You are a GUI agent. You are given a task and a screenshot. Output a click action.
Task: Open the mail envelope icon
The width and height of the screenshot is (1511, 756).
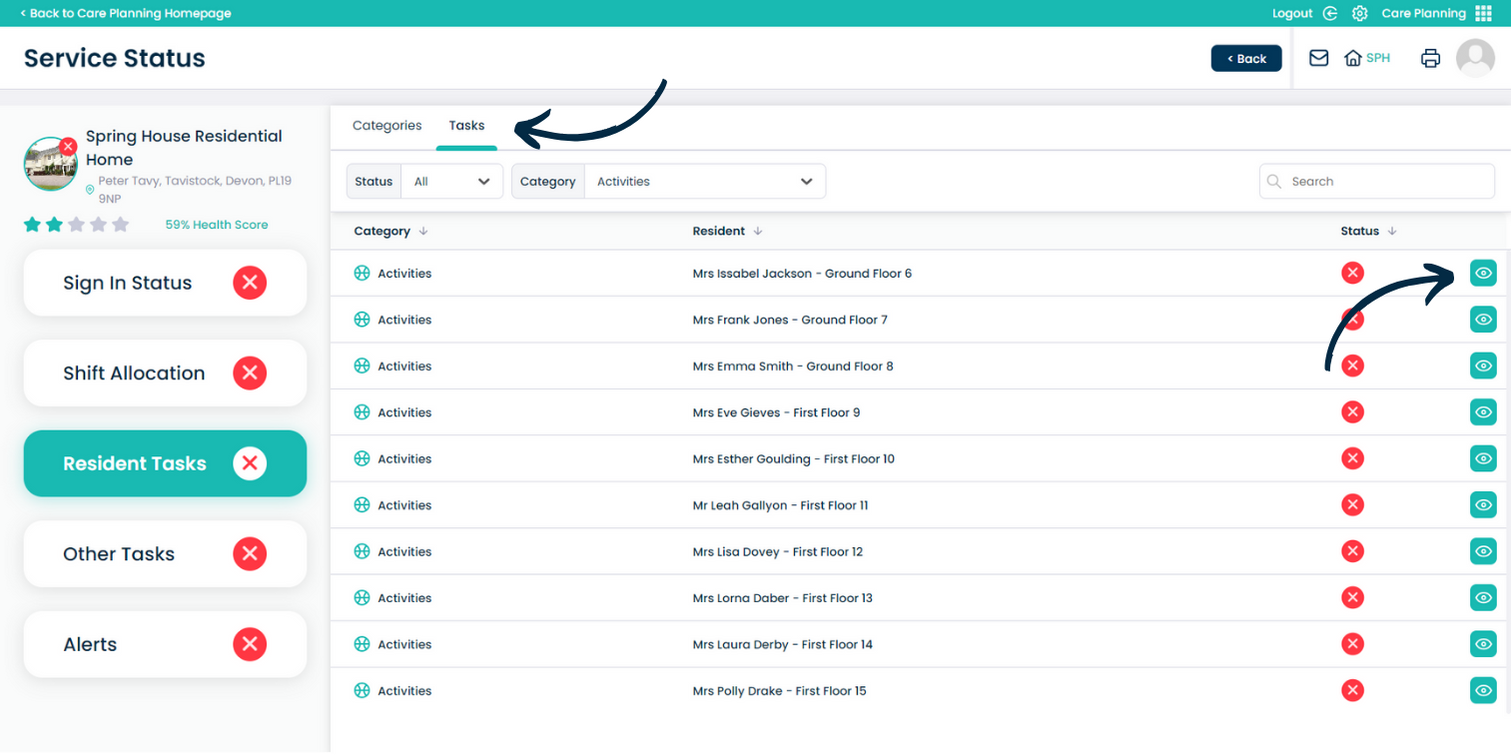click(1318, 58)
